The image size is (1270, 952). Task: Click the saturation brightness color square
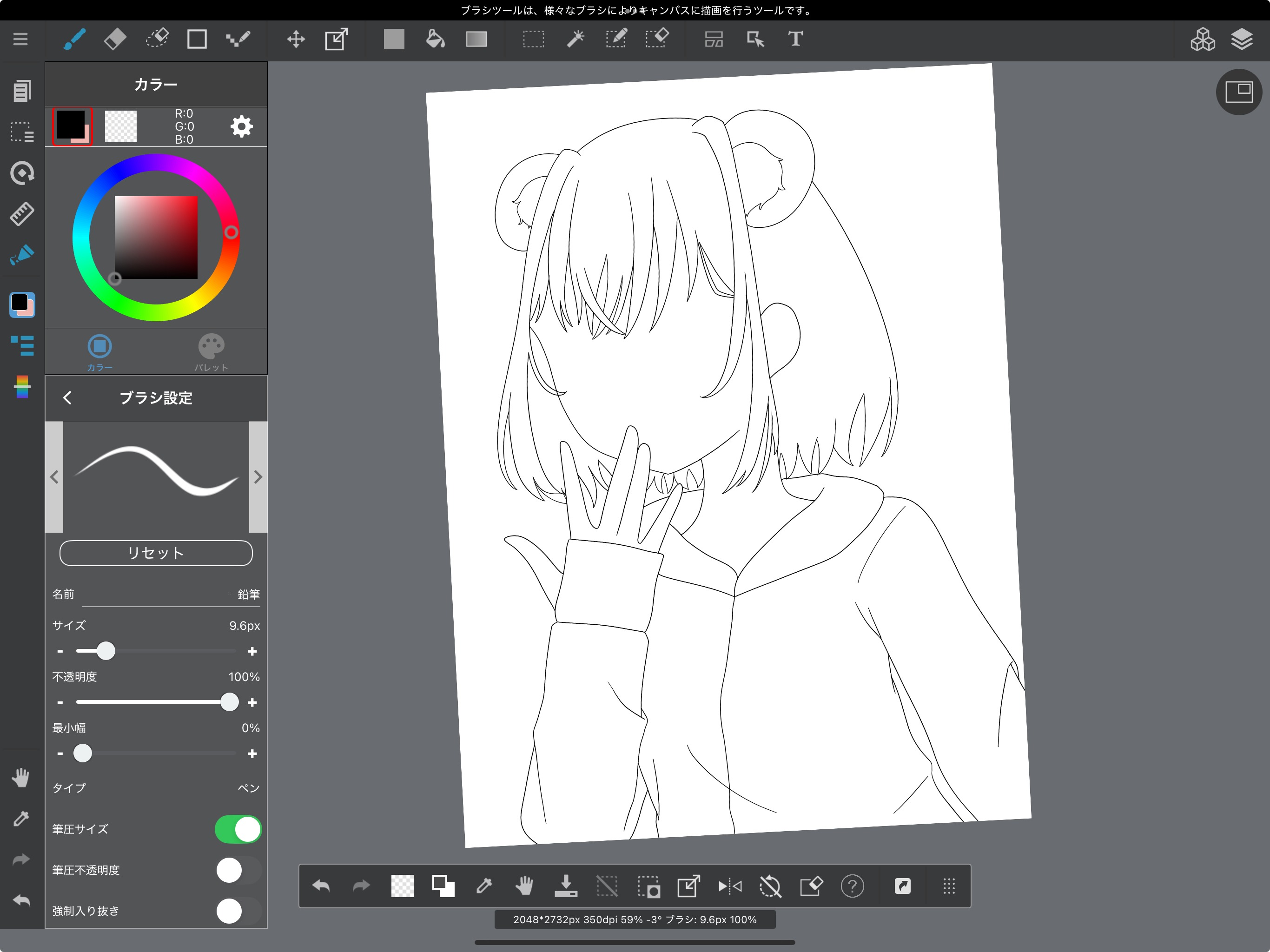156,237
